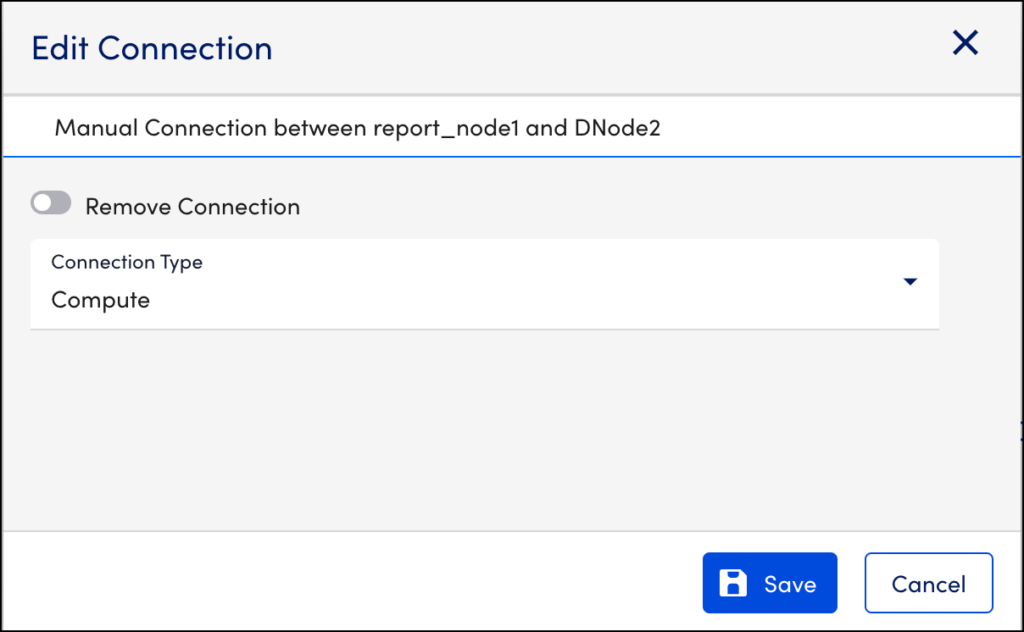1024x632 pixels.
Task: Click the word Save on the button
Action: click(790, 585)
